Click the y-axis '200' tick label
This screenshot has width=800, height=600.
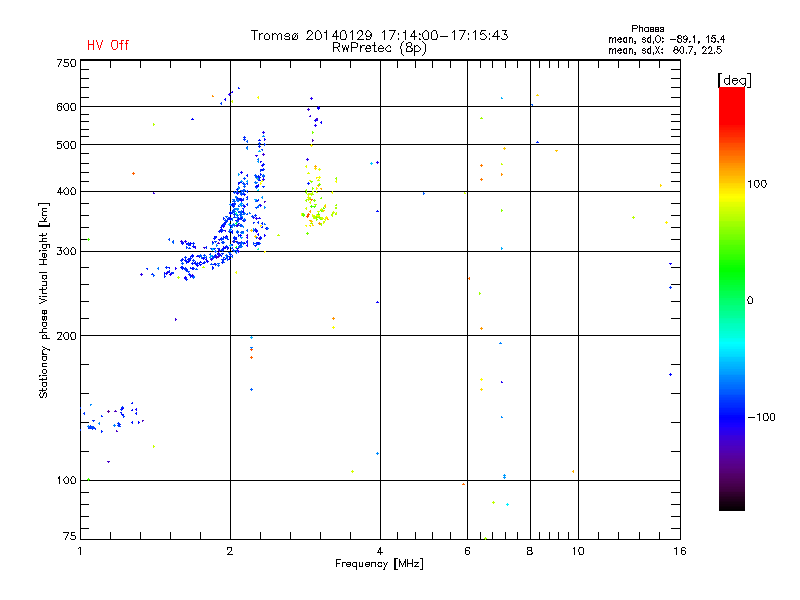click(x=66, y=336)
